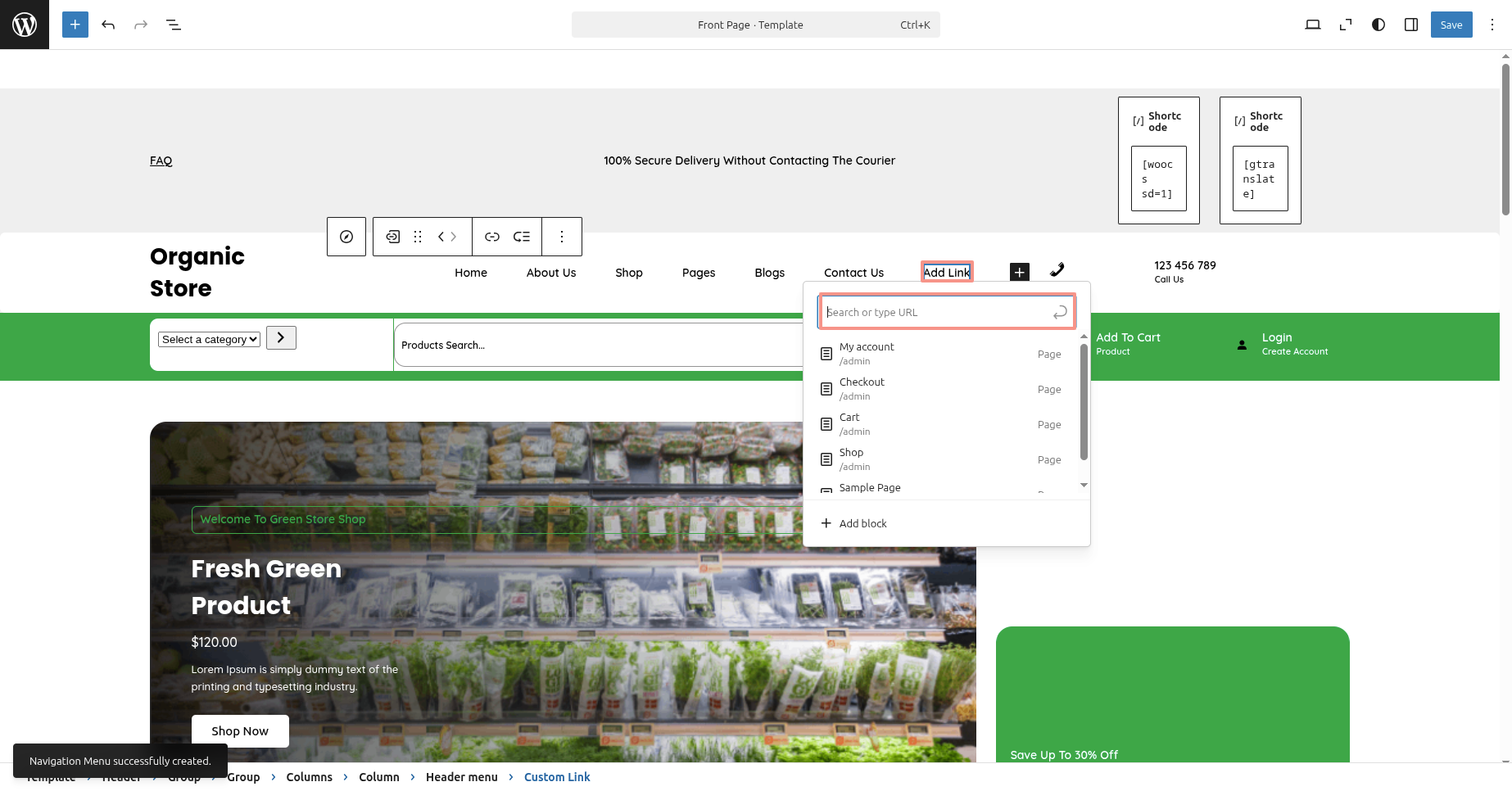Open the WordPress site logo menu
Viewport: 1512px width, 791px height.
click(x=25, y=25)
